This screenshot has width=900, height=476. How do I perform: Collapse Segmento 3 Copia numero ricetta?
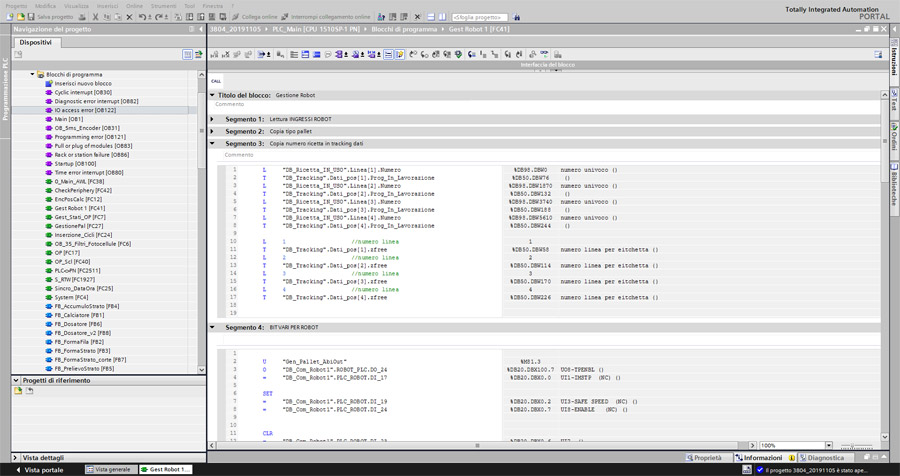point(212,143)
